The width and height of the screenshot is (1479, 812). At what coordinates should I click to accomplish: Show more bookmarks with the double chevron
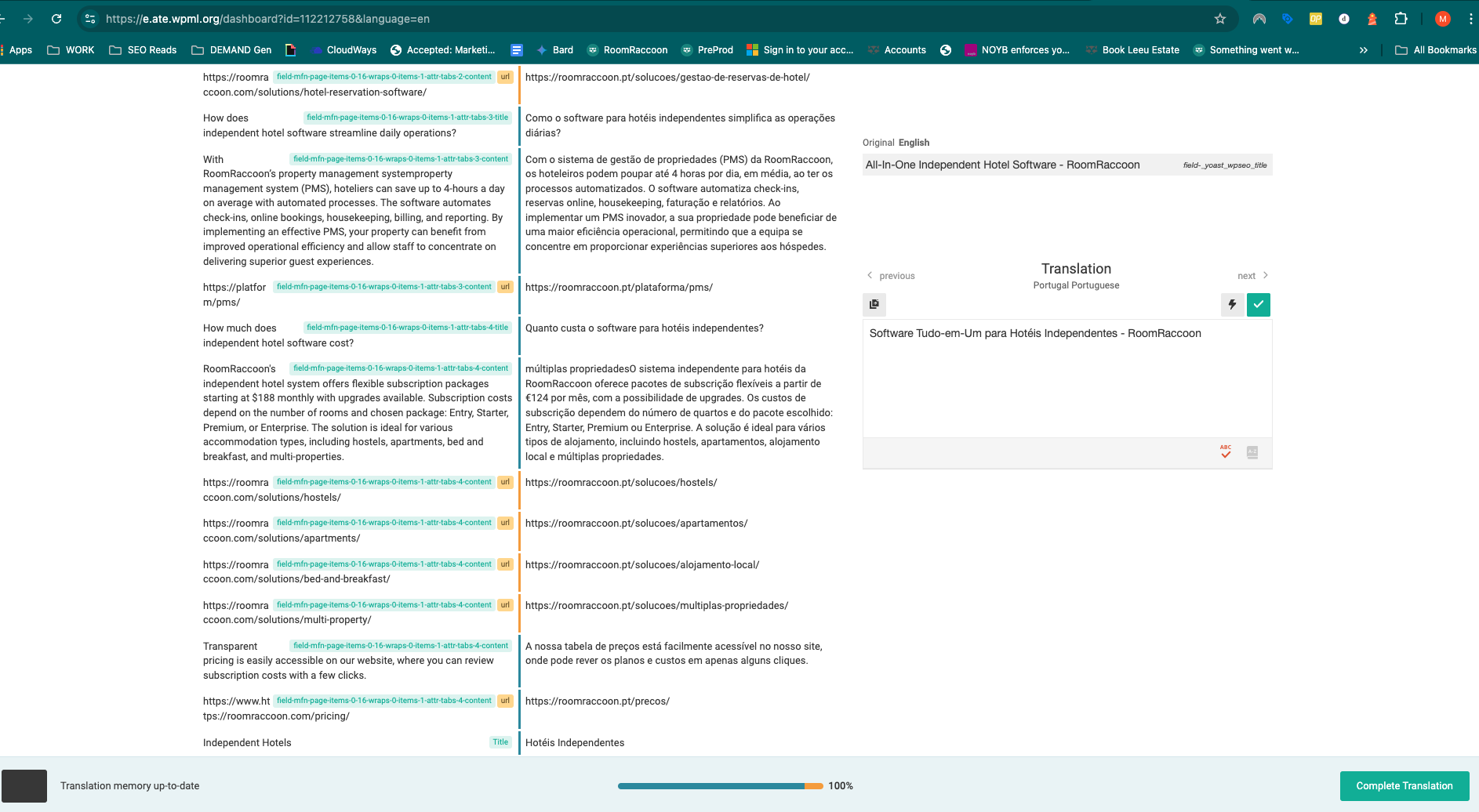[1364, 50]
